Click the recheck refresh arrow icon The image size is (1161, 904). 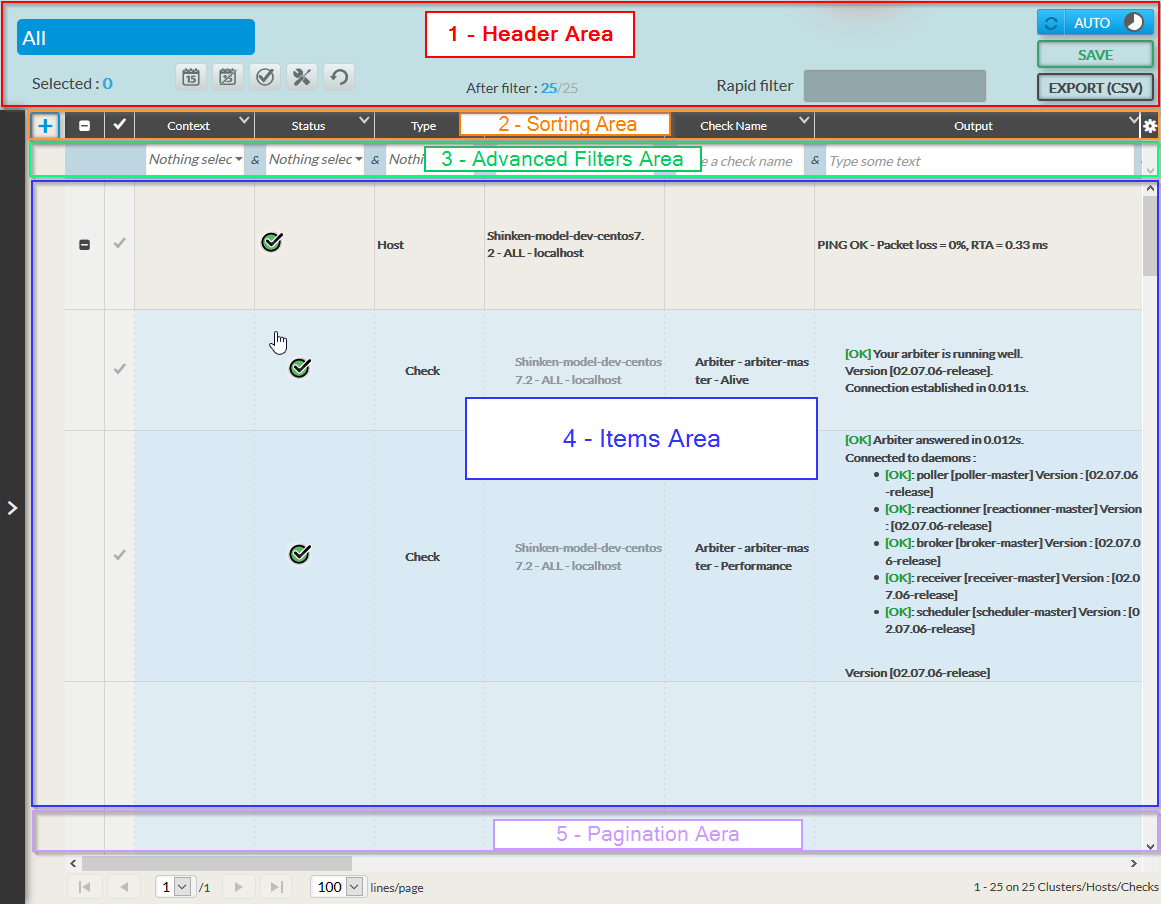coord(339,77)
